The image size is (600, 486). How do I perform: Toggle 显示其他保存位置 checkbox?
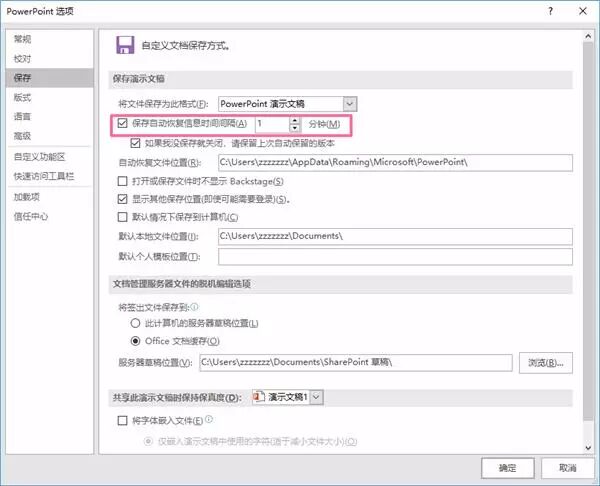(122, 199)
